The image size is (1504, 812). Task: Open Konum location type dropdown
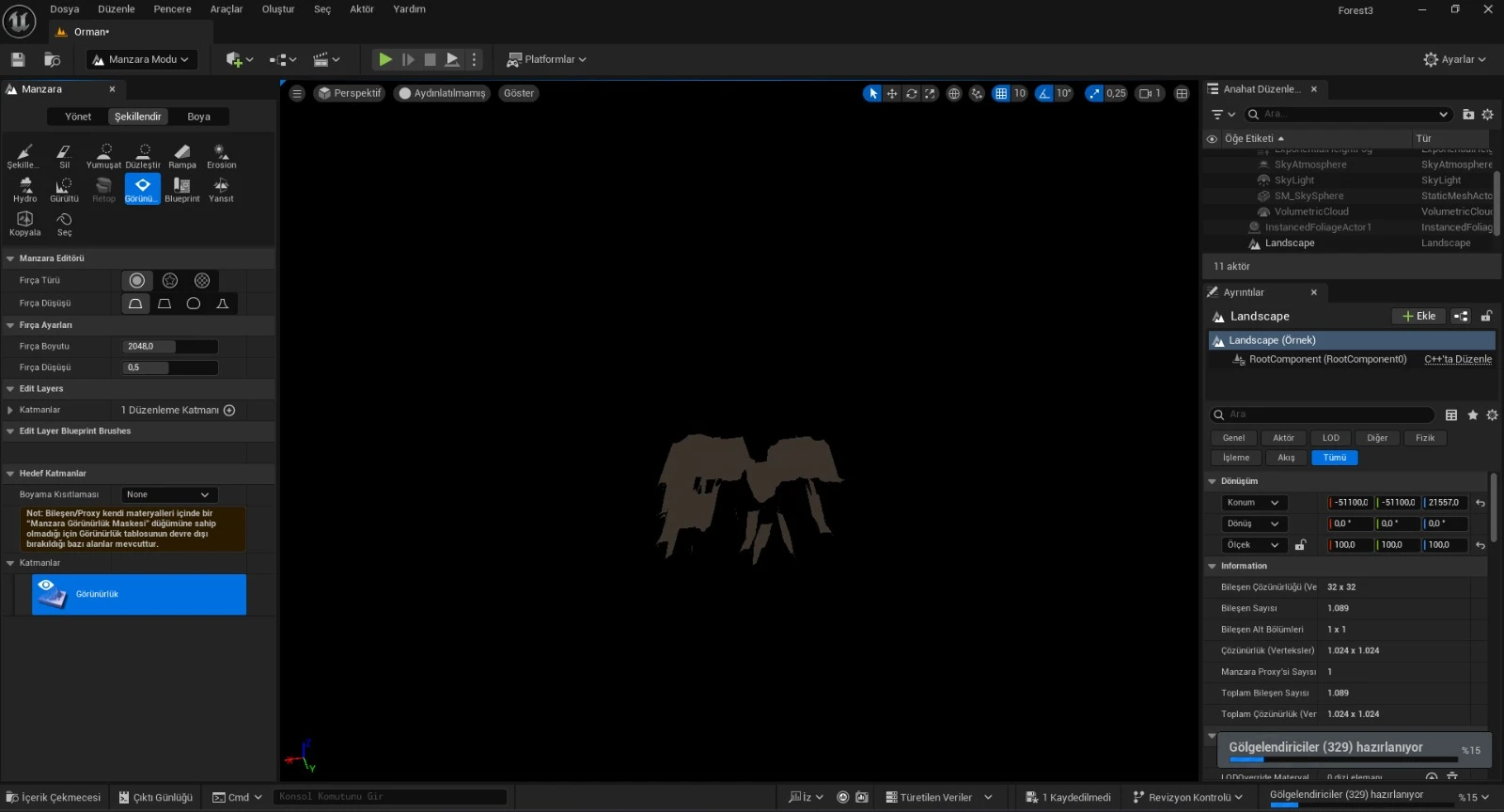(1253, 503)
